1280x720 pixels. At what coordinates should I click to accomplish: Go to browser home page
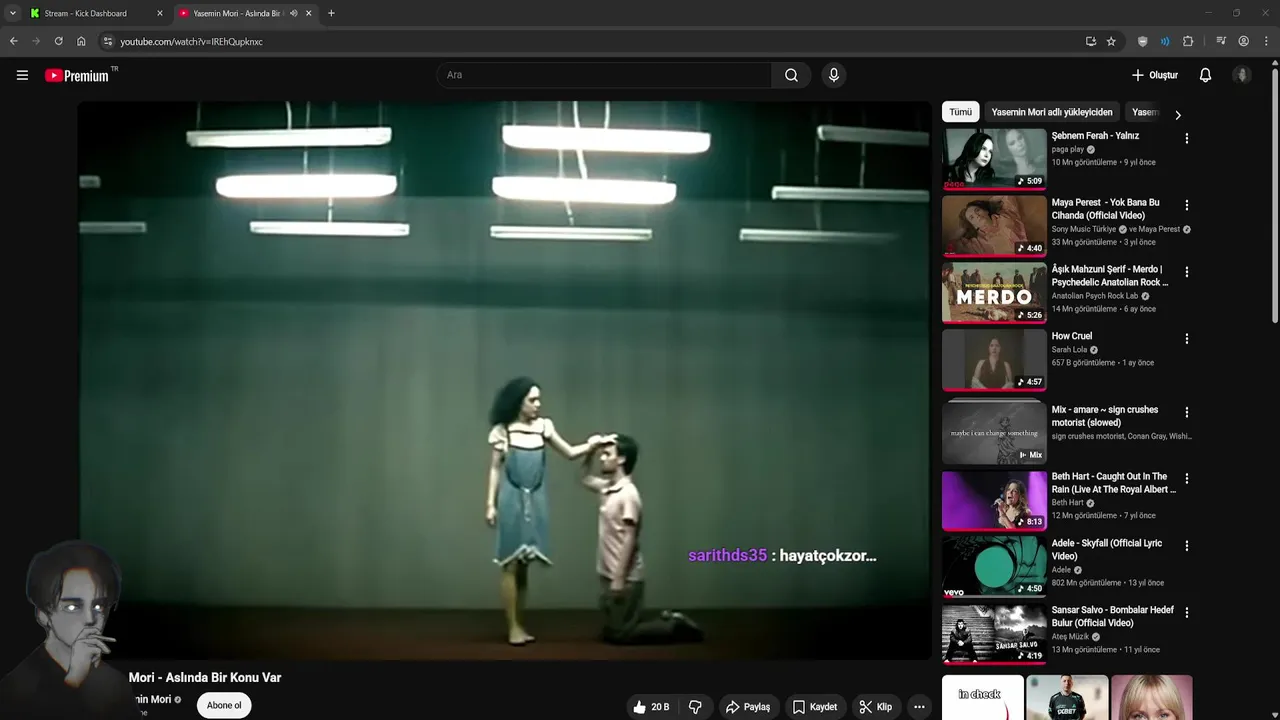81,41
